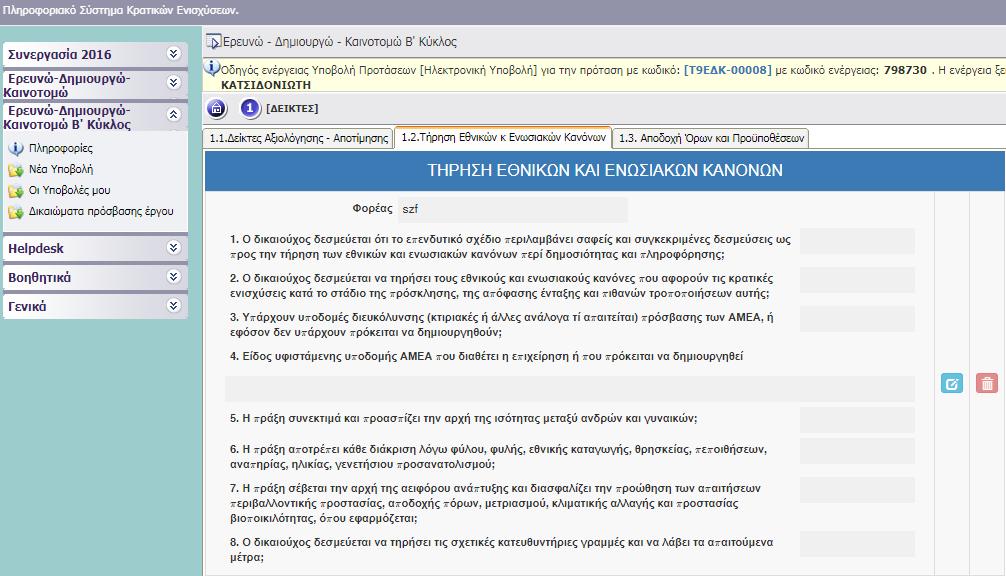1006x576 pixels.
Task: Click the answer field for question 6 on discrimination
Action: pyautogui.click(x=857, y=451)
